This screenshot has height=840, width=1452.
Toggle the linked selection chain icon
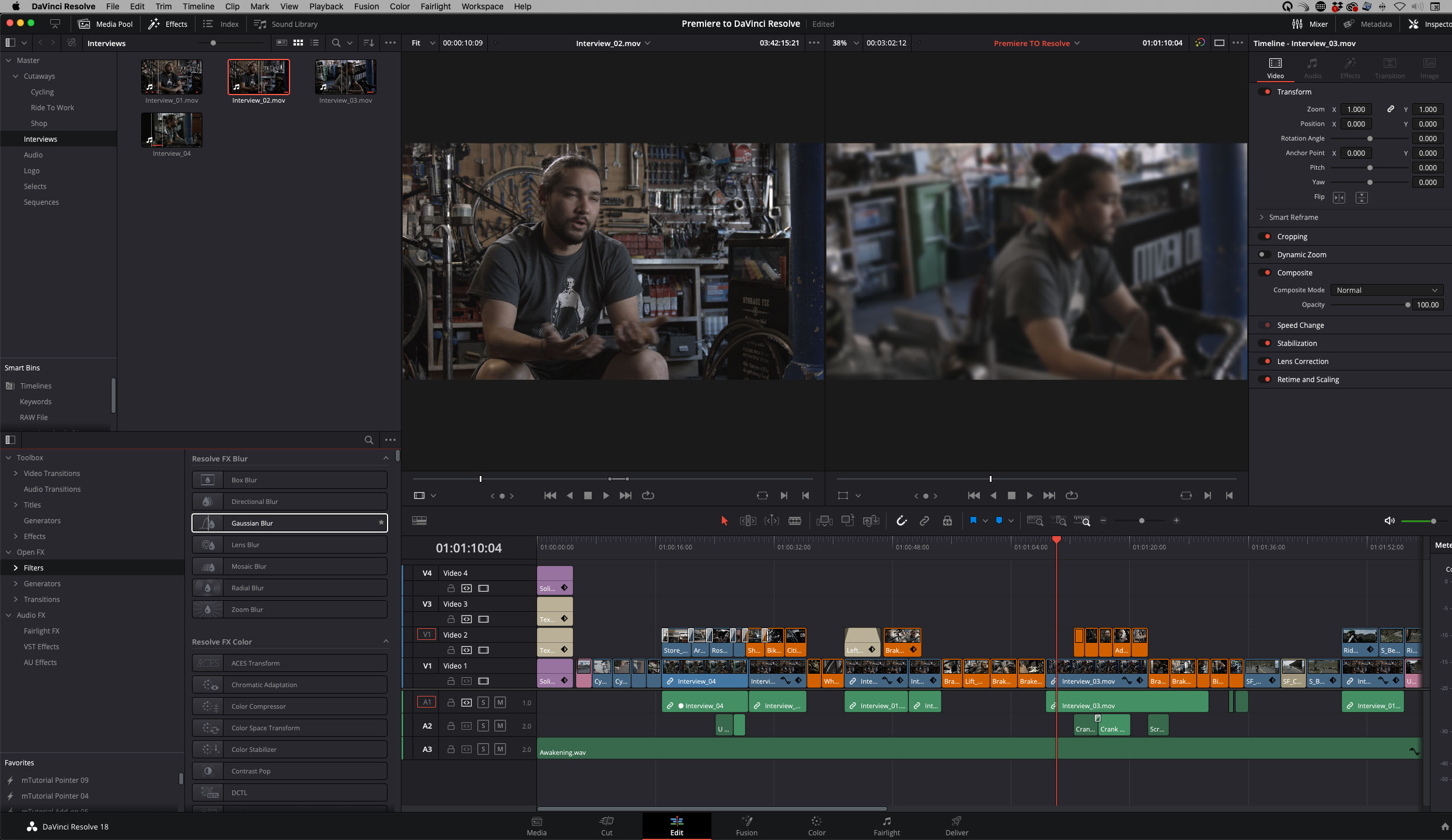[x=924, y=521]
